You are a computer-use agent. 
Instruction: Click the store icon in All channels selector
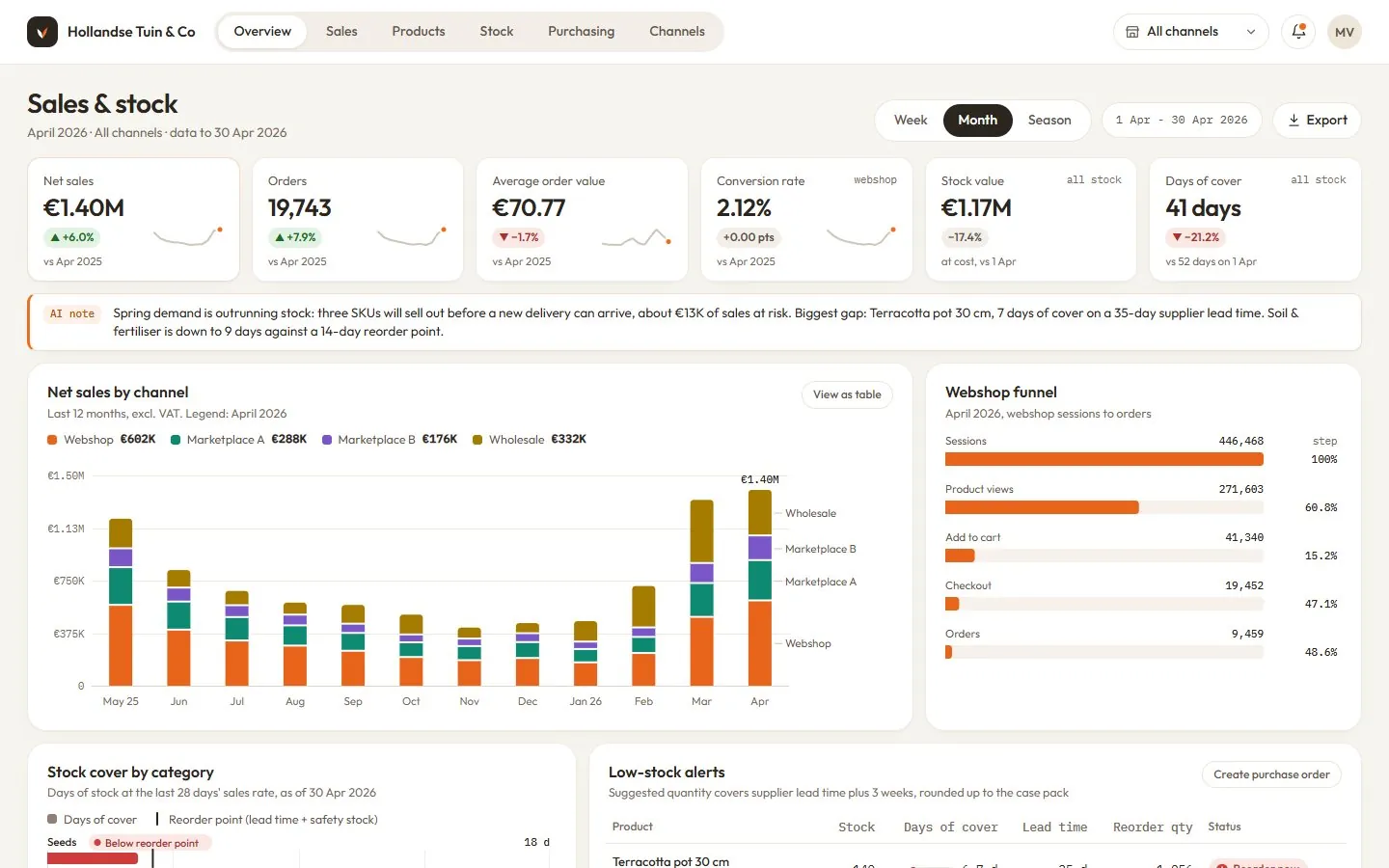(x=1132, y=32)
